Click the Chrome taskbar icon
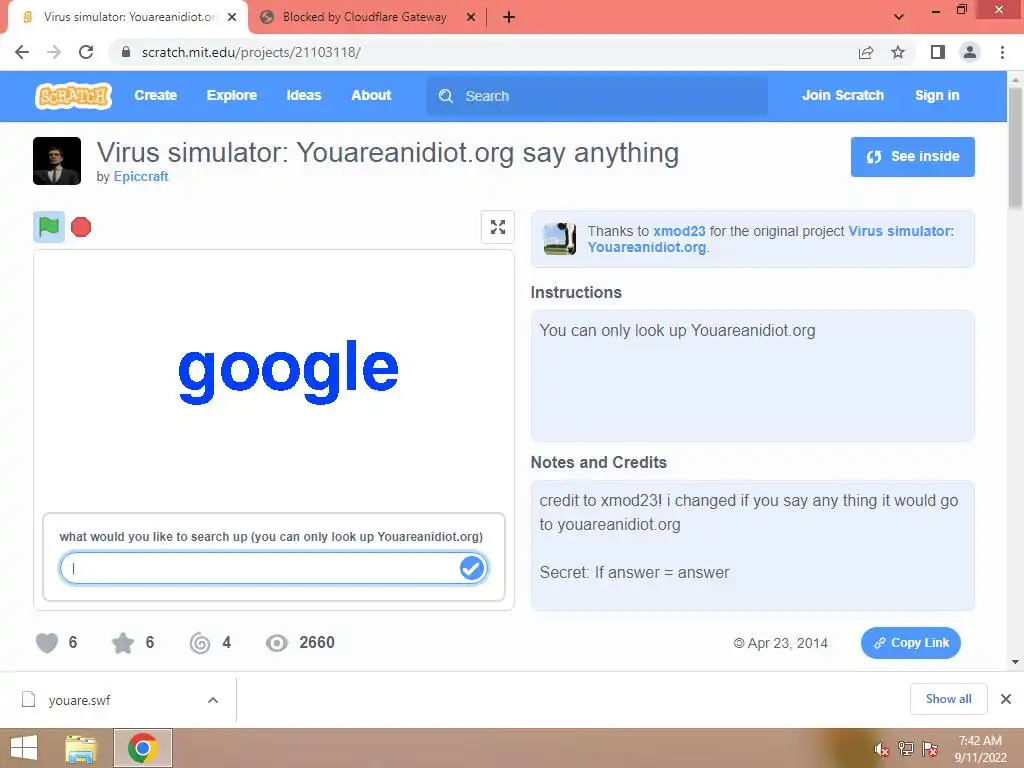 point(142,748)
